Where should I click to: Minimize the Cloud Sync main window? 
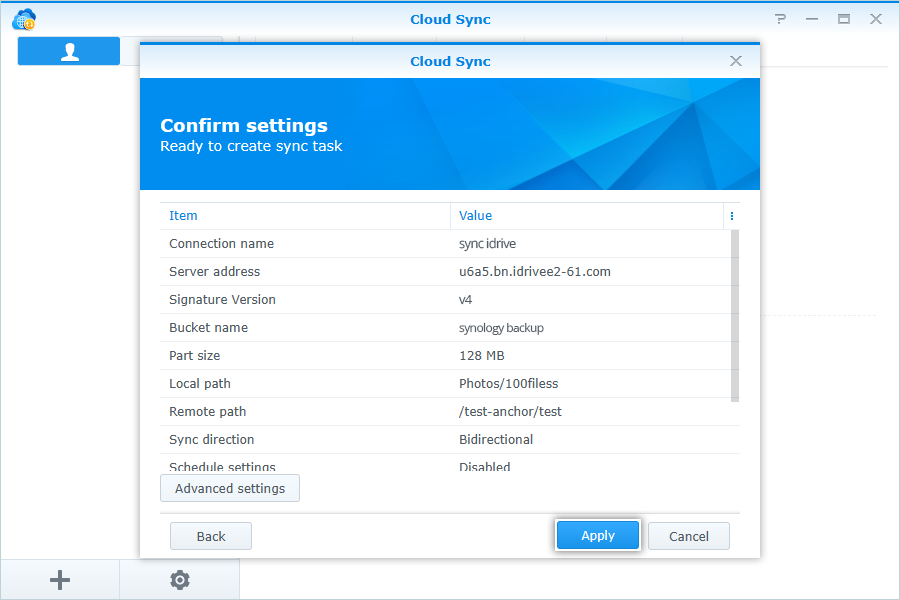(812, 19)
